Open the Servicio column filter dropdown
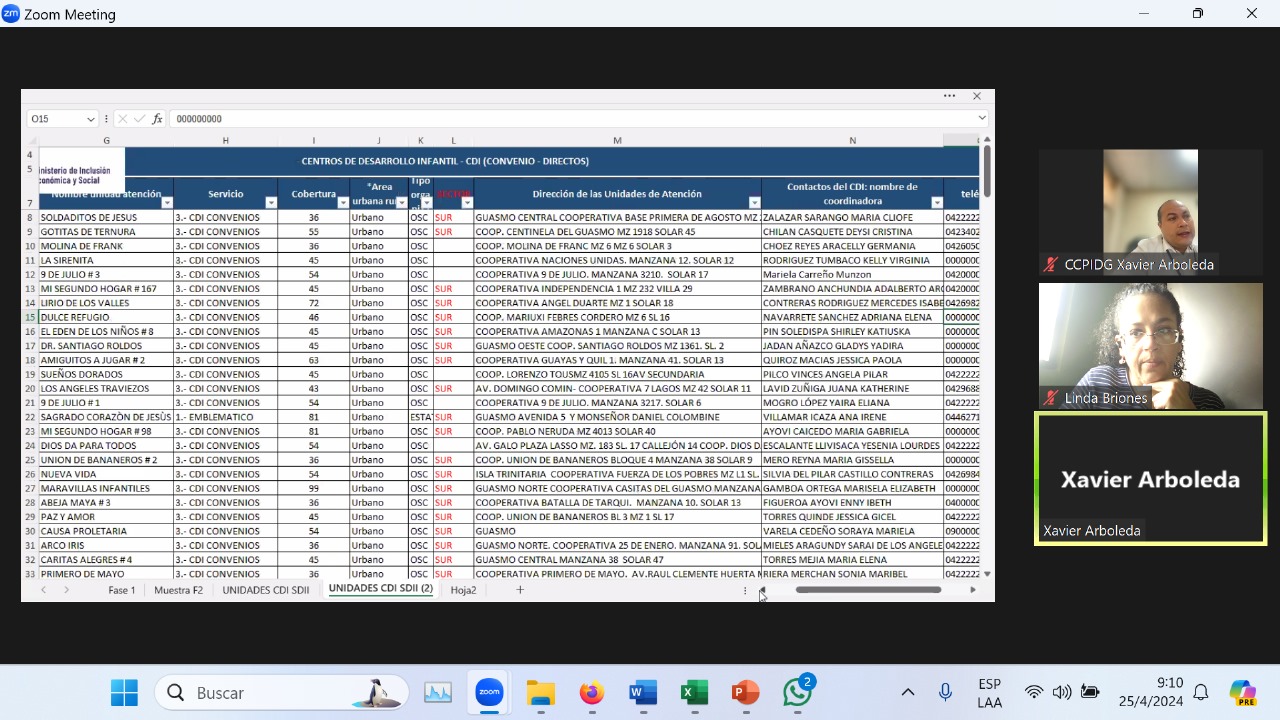 271,203
